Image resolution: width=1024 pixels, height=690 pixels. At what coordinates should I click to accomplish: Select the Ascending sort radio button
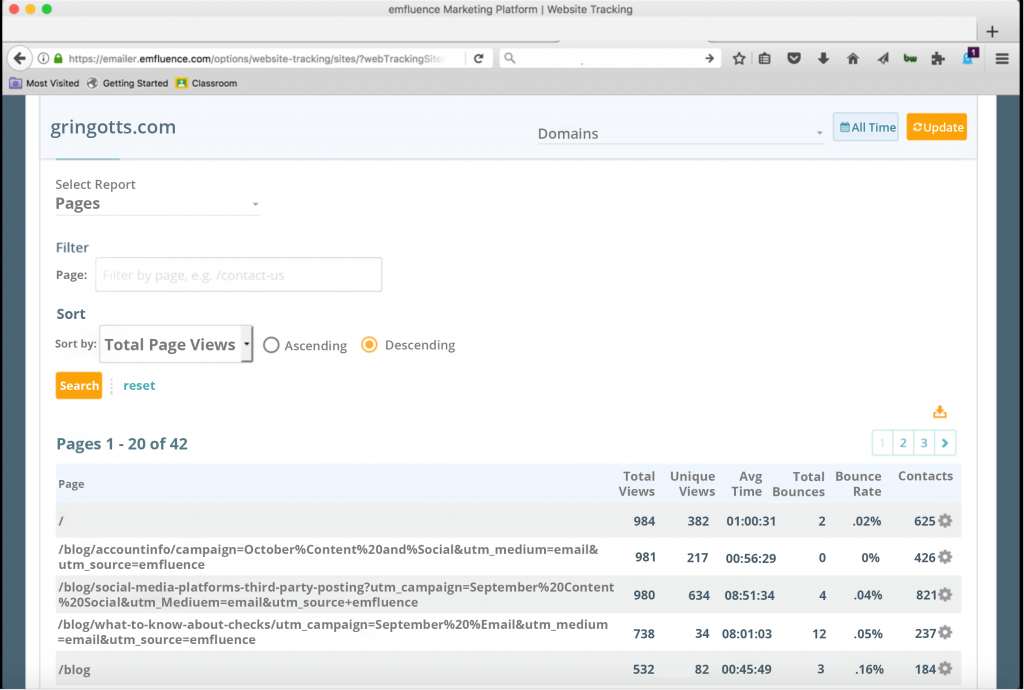(x=271, y=345)
